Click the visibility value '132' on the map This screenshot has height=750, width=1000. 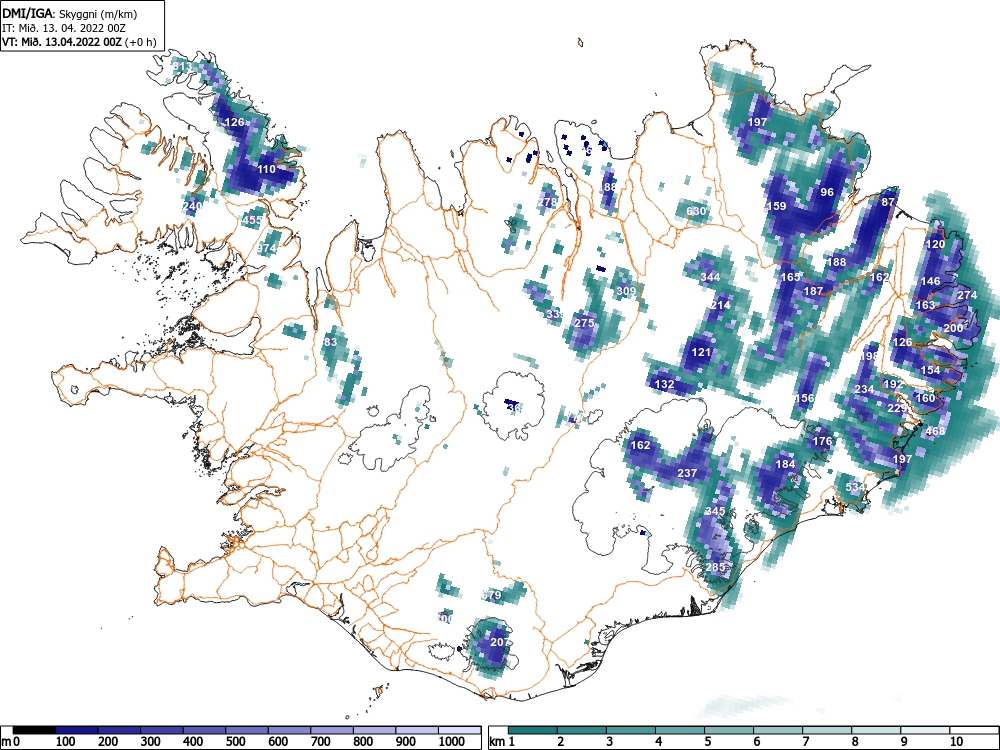[665, 384]
